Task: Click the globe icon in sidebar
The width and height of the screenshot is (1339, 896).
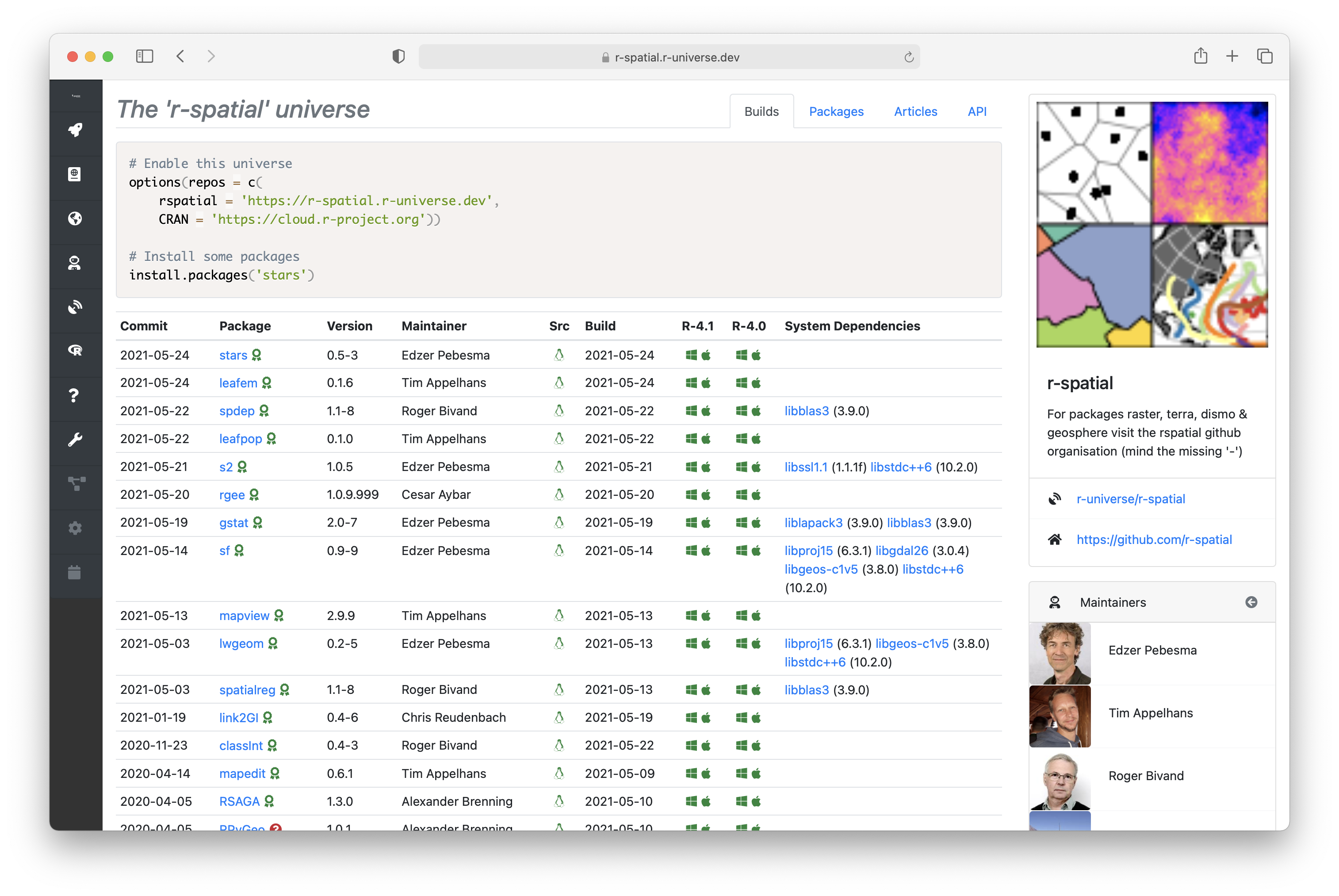Action: (x=75, y=219)
